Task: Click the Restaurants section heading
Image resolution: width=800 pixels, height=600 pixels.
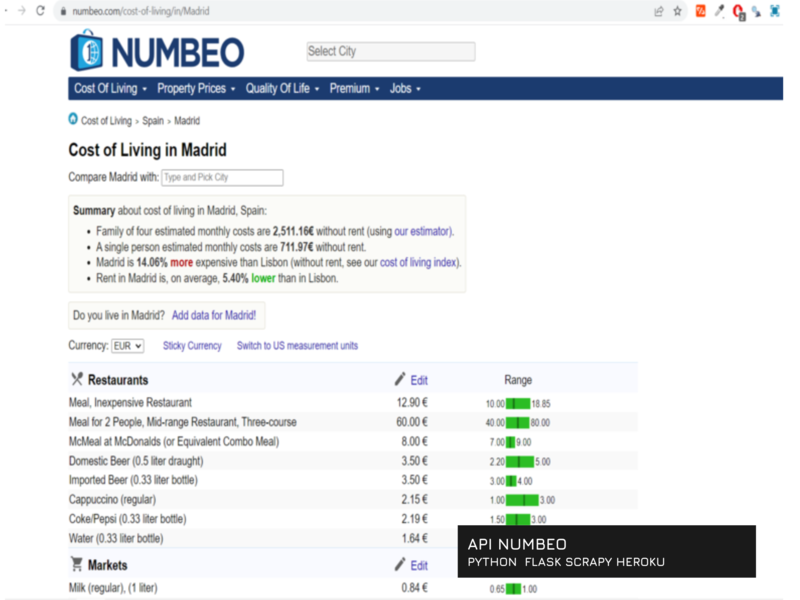Action: (x=118, y=380)
